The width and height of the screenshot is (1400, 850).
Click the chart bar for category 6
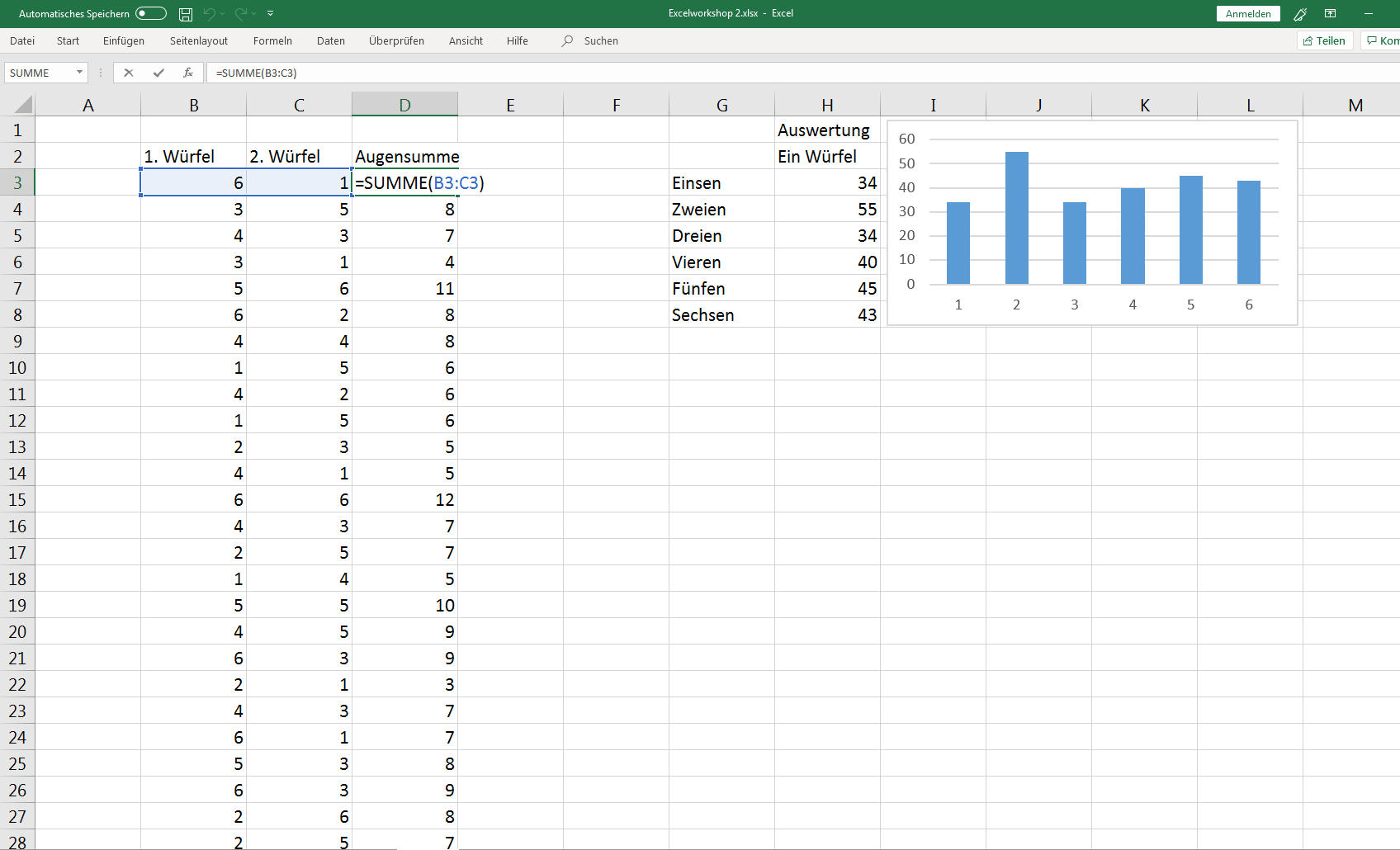pyautogui.click(x=1249, y=232)
